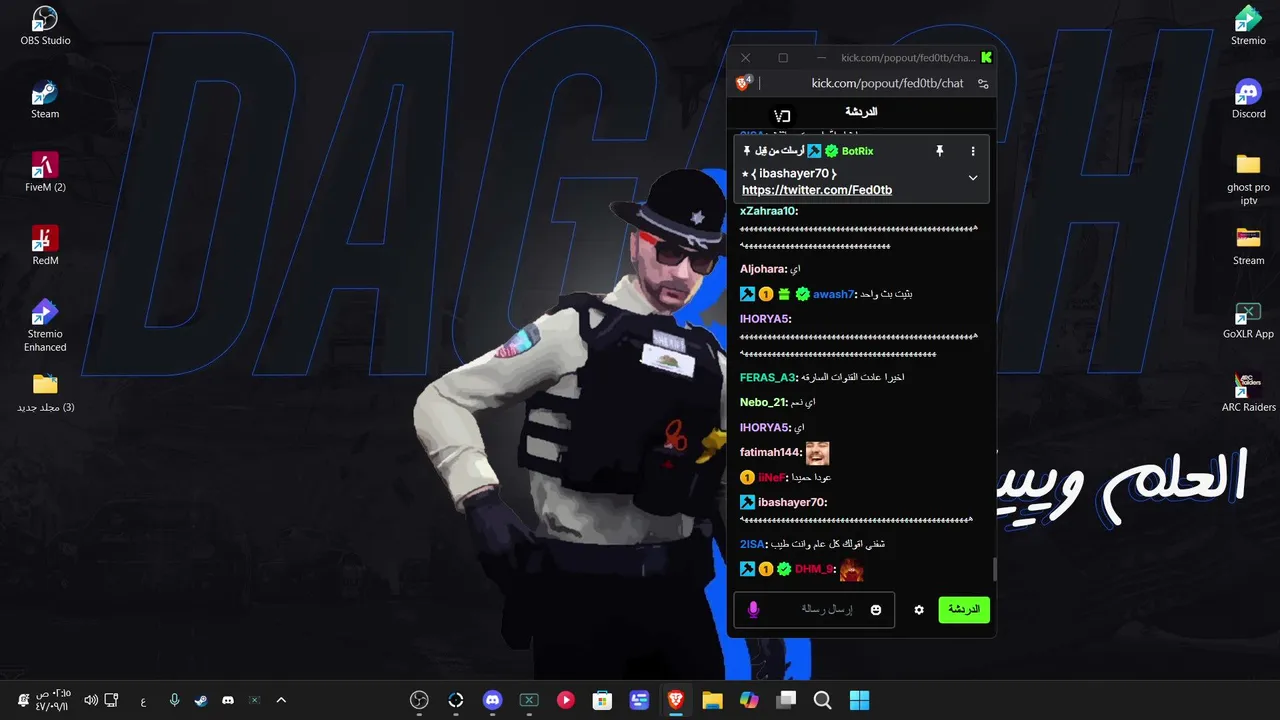Screen dimensions: 1280x720
Task: Launch GoXLR App from the desktop
Action: (x=1248, y=320)
